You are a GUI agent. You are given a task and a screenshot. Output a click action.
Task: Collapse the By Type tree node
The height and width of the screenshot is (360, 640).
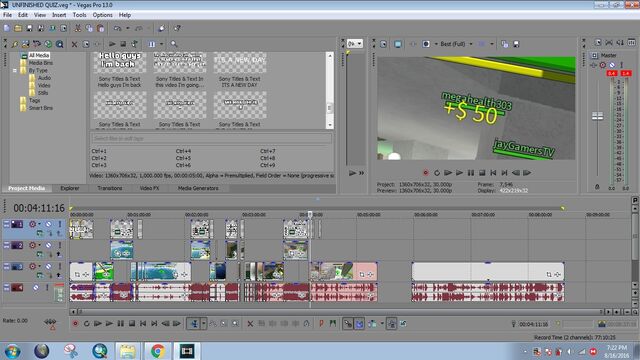click(15, 71)
